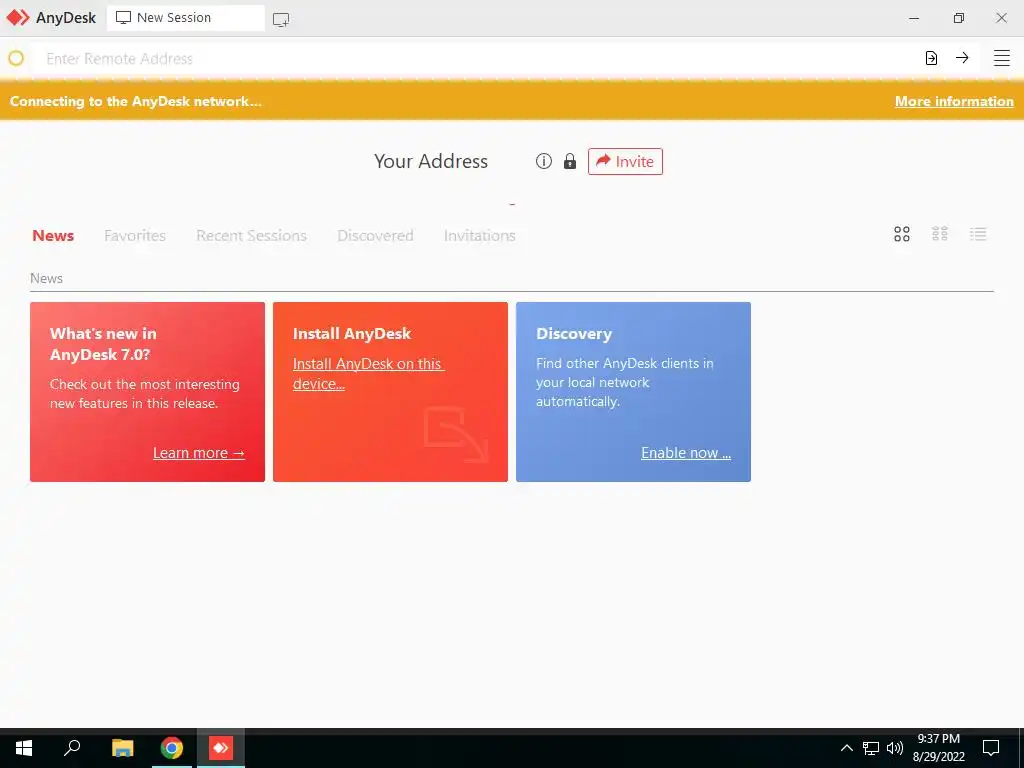Open the Invitations tab
The width and height of the screenshot is (1024, 768).
pos(480,236)
